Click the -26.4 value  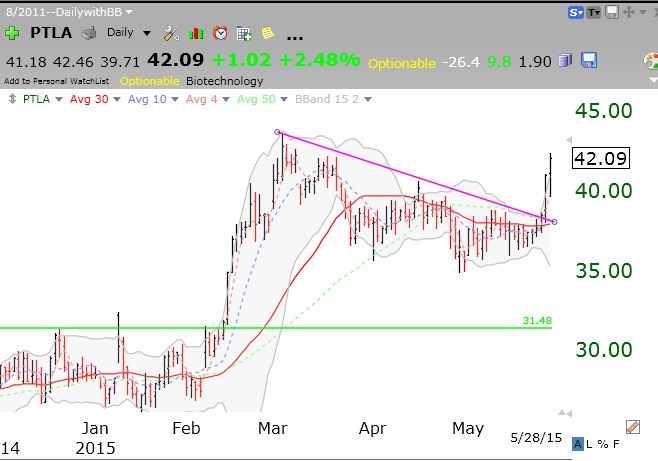[x=461, y=62]
